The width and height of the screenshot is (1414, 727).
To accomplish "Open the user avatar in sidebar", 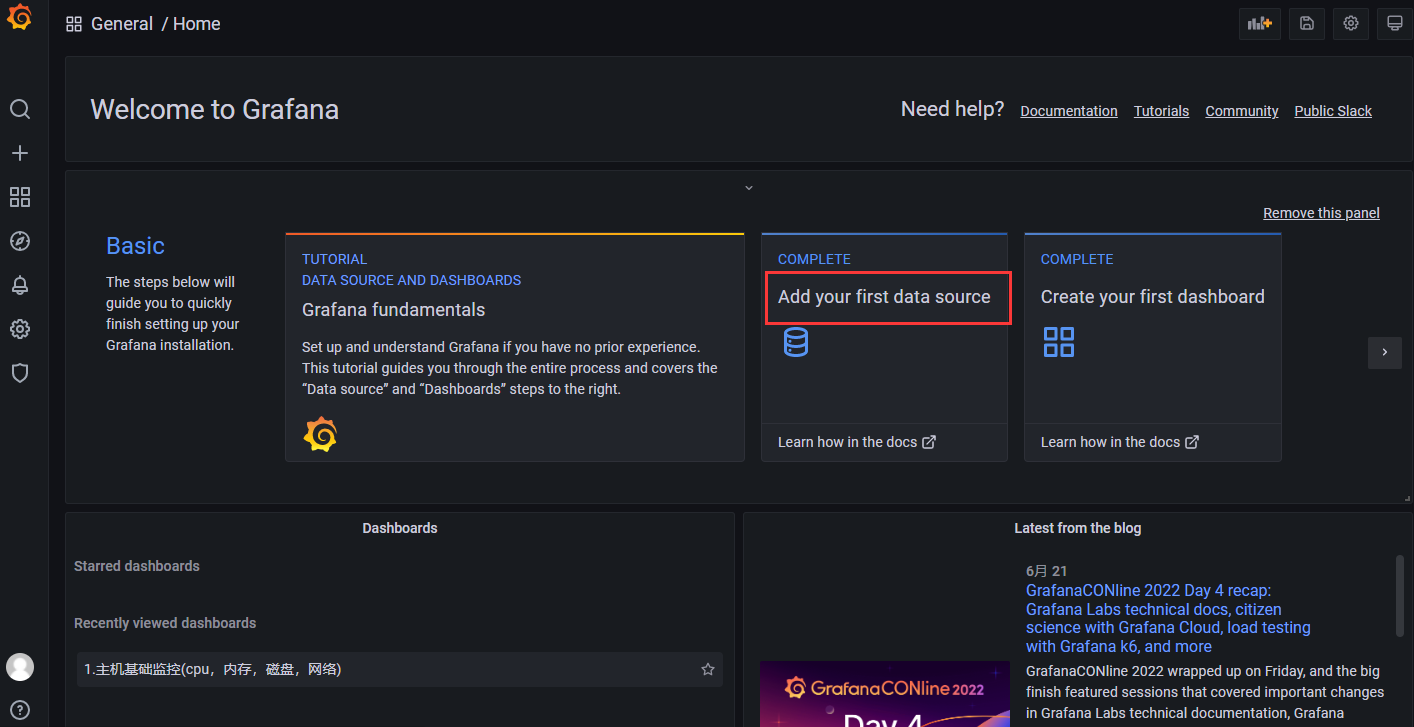I will tap(20, 667).
